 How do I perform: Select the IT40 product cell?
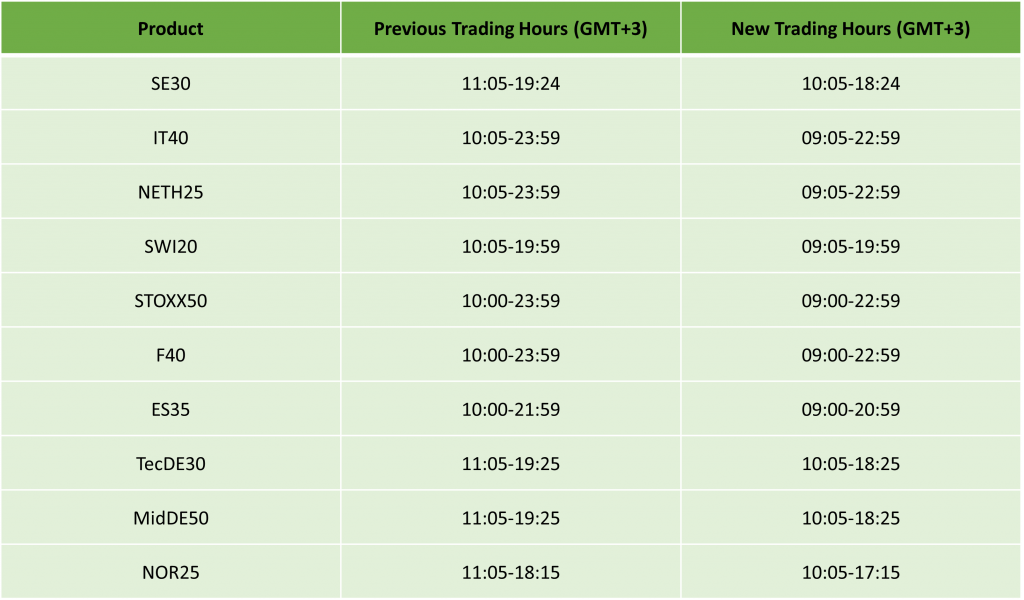(170, 138)
